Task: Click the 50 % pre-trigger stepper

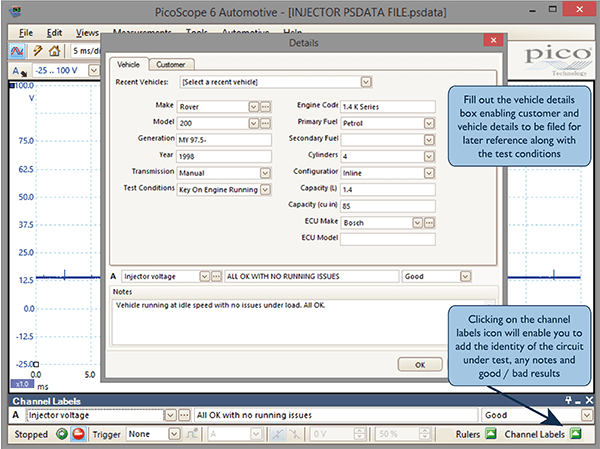Action: (x=425, y=434)
